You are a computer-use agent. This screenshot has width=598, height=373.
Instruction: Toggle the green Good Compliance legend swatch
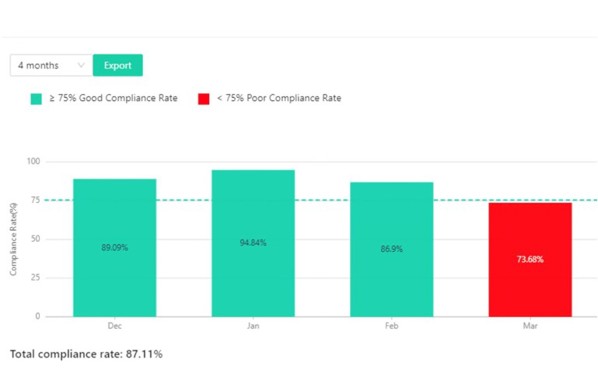36,99
